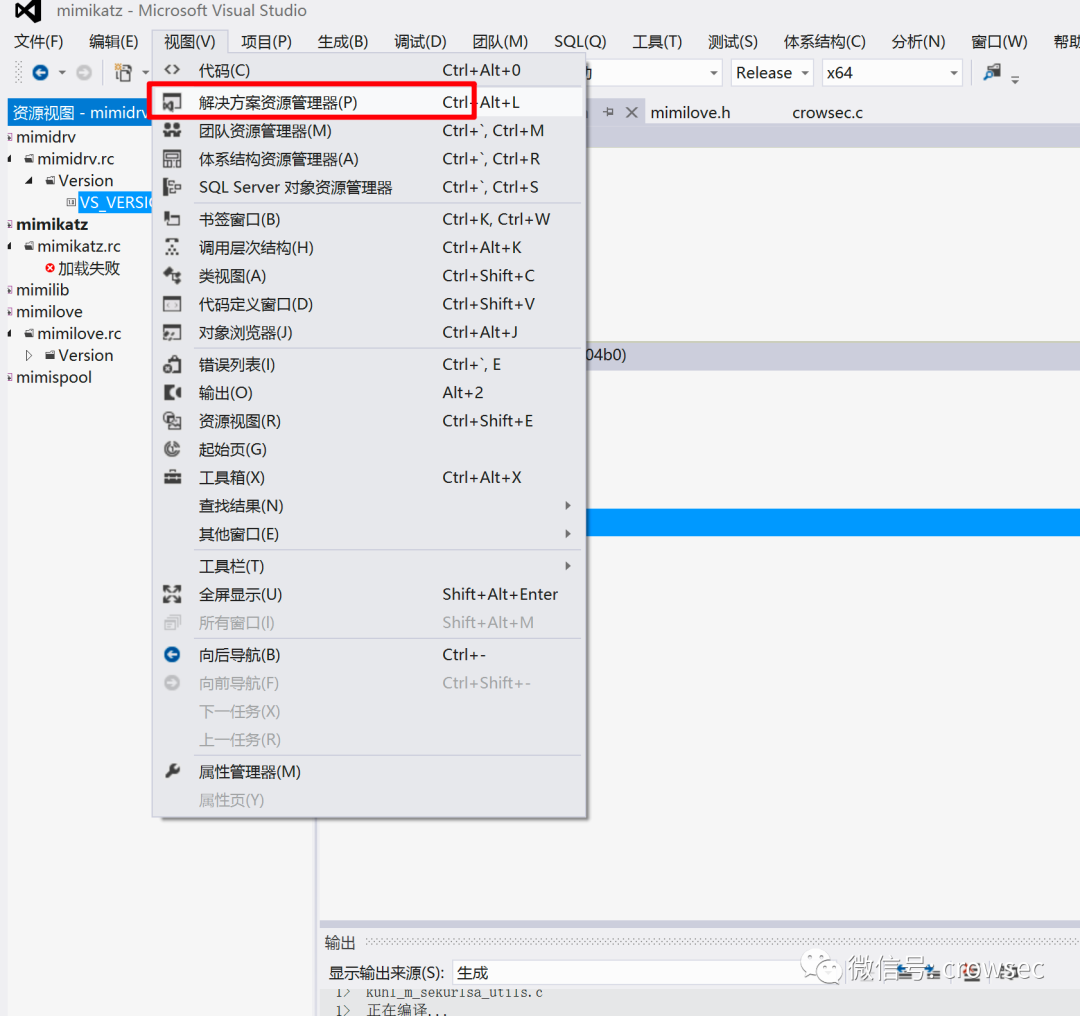Open the 调试(D) menu
The width and height of the screenshot is (1080, 1016).
point(420,41)
